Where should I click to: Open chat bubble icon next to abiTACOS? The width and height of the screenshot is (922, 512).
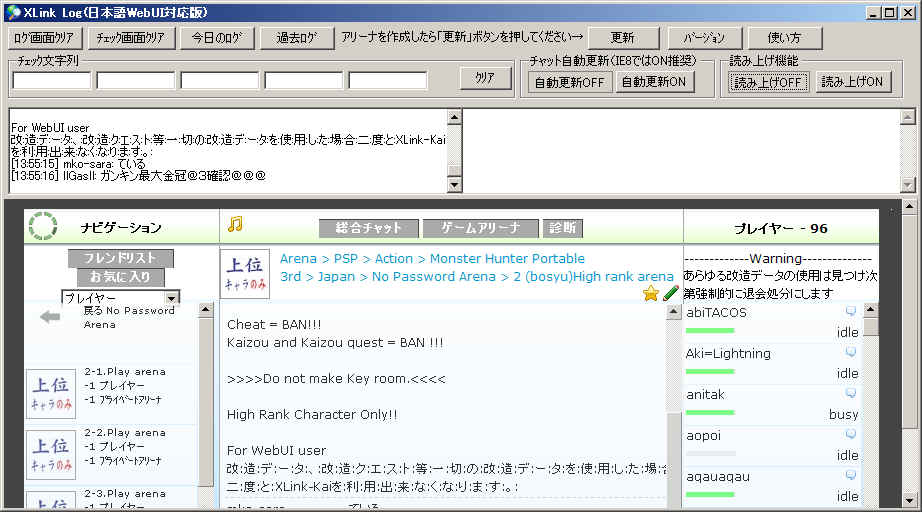[x=851, y=311]
